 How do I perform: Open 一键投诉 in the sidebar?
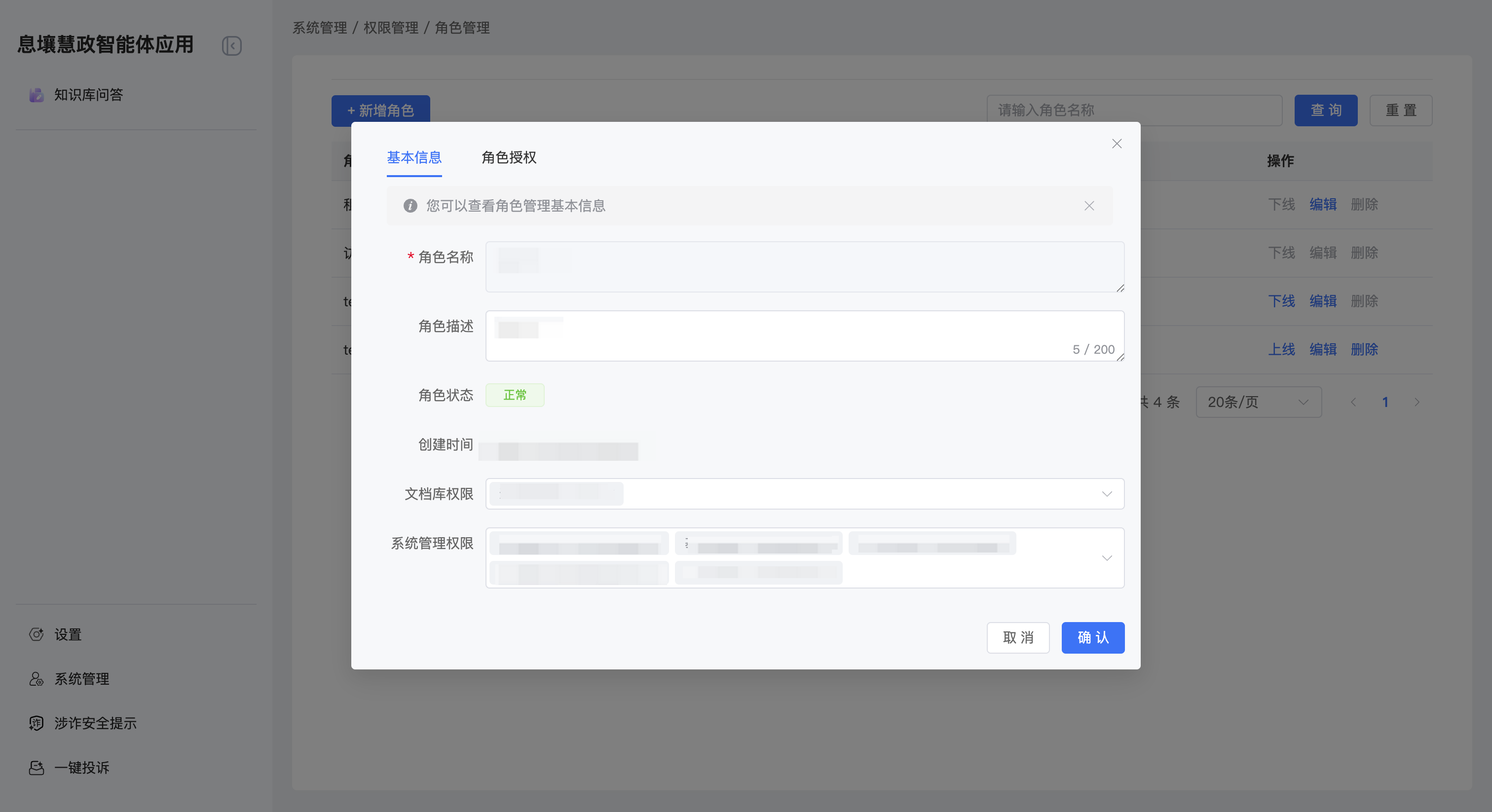coord(82,768)
